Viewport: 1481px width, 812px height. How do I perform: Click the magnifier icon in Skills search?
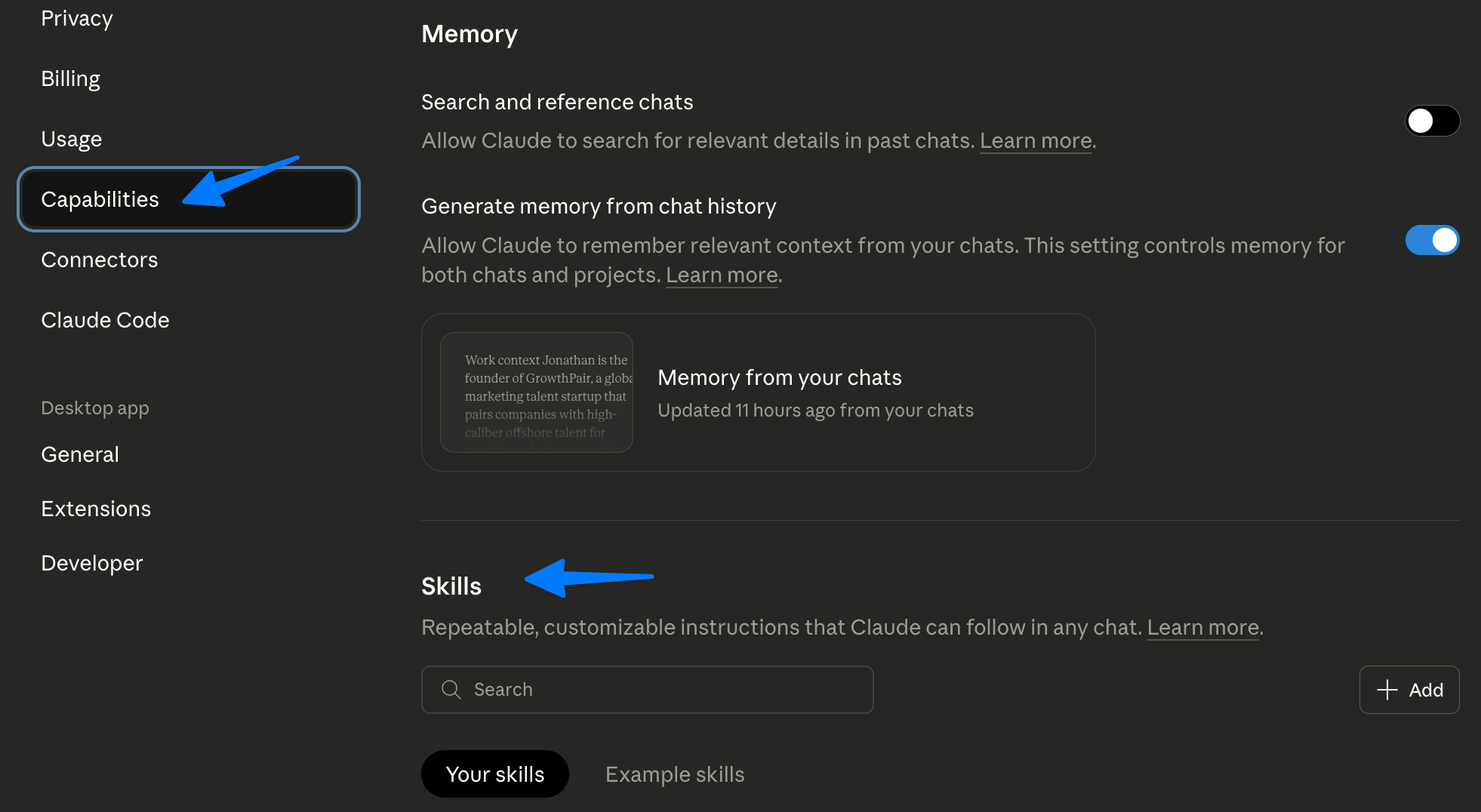pyautogui.click(x=451, y=690)
